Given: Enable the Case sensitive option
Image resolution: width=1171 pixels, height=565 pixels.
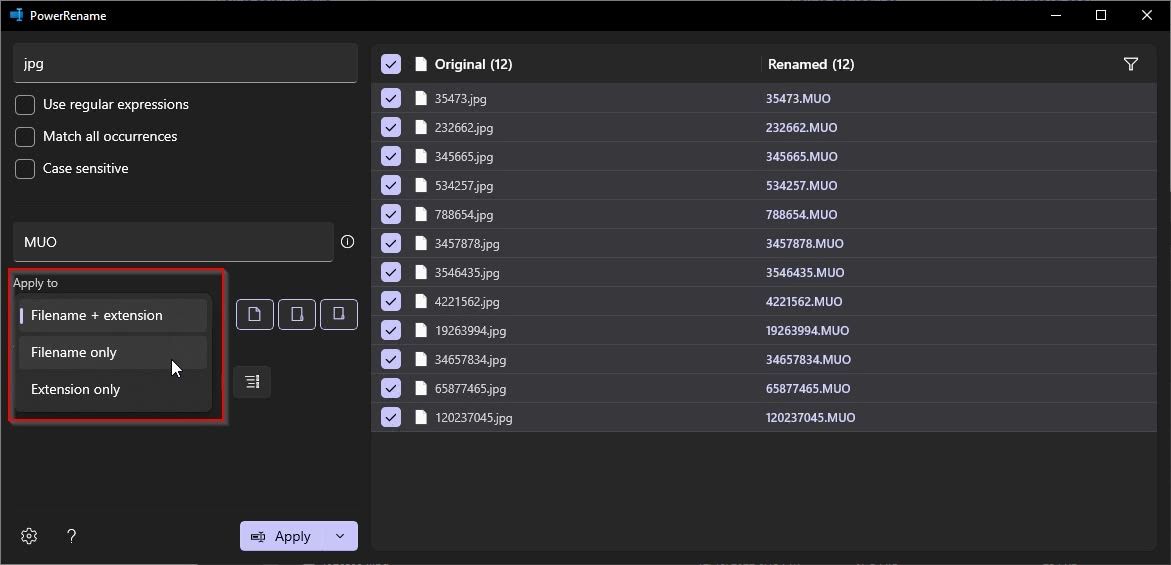Looking at the screenshot, I should [25, 169].
